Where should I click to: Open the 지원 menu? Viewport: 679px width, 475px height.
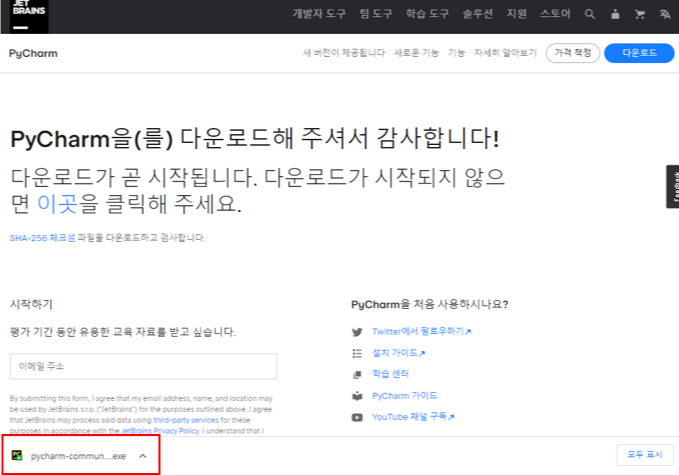pyautogui.click(x=517, y=14)
